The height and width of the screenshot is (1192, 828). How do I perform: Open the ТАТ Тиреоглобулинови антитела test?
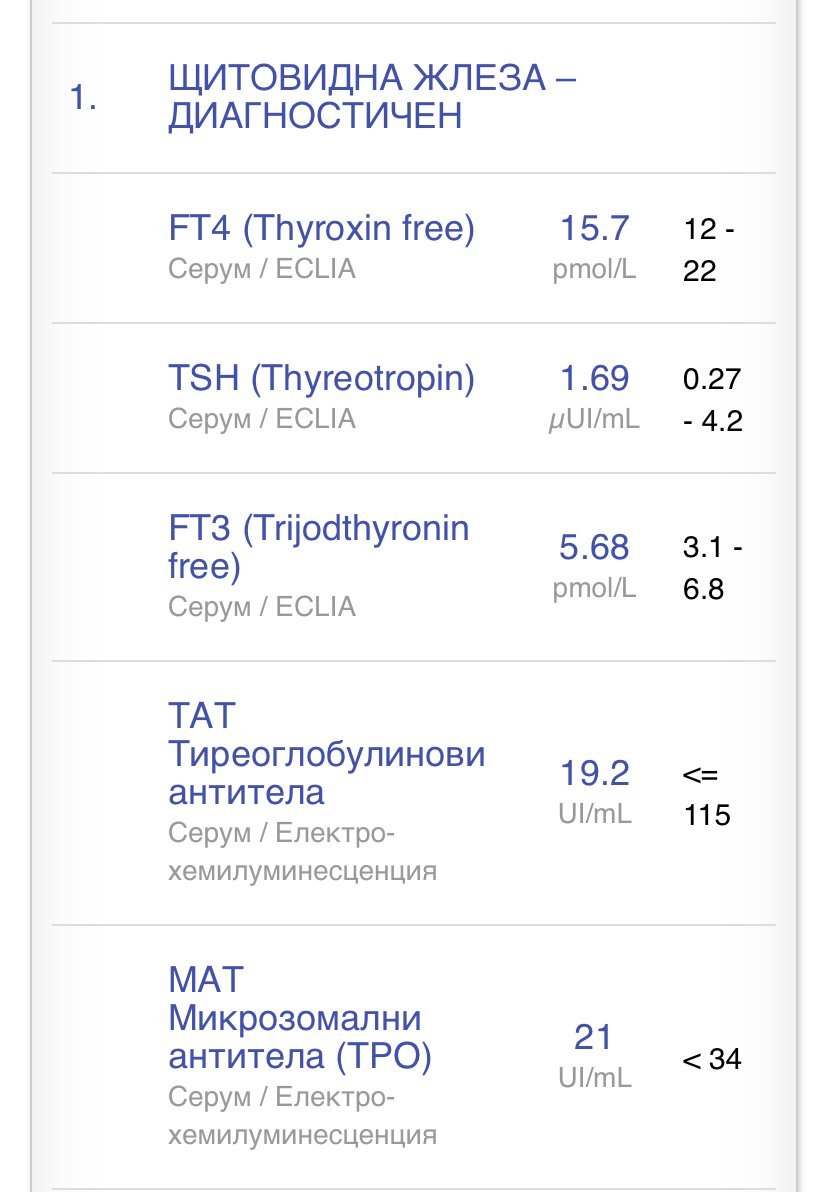coord(326,754)
